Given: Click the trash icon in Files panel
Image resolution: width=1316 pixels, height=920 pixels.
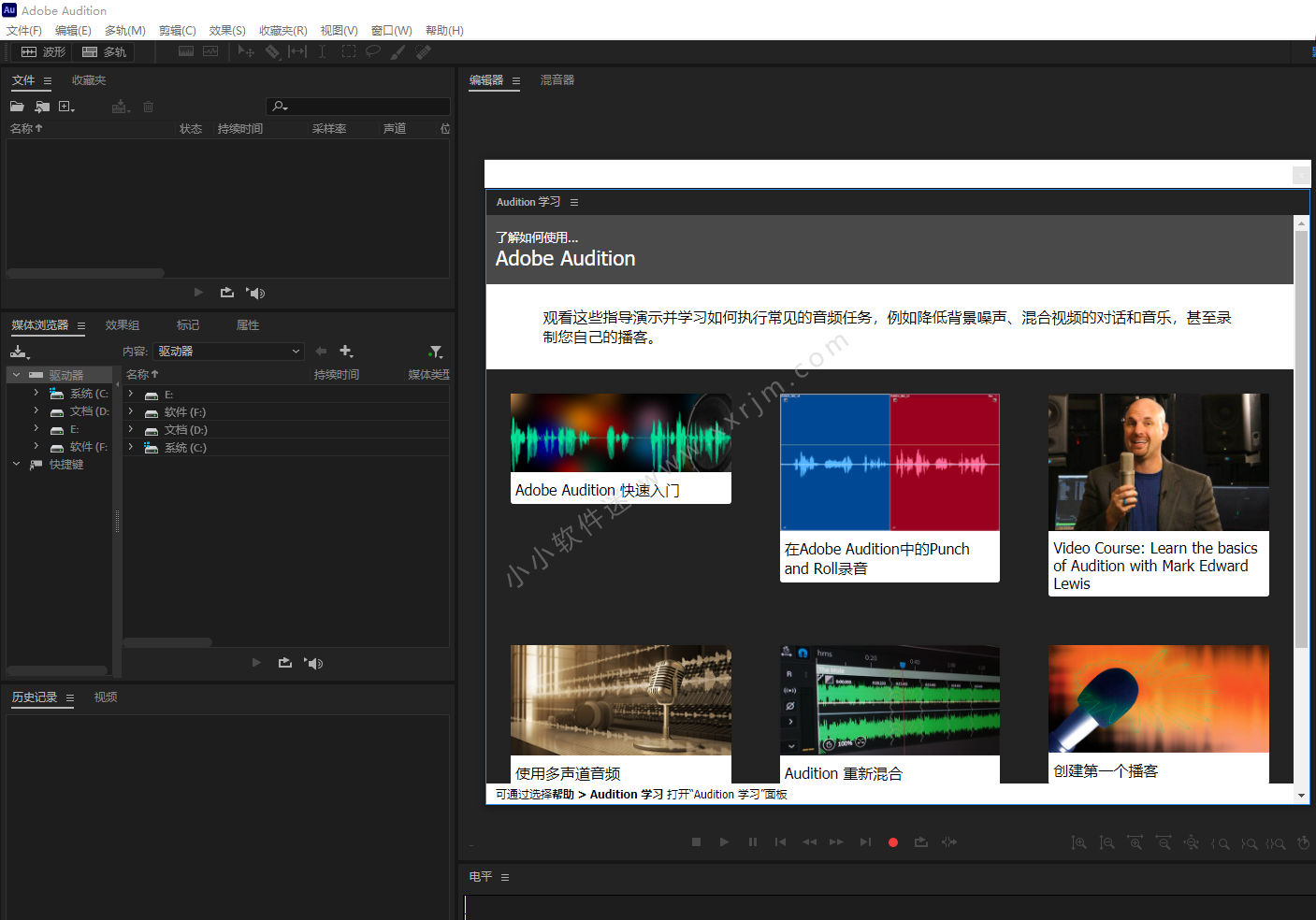Looking at the screenshot, I should 148,107.
